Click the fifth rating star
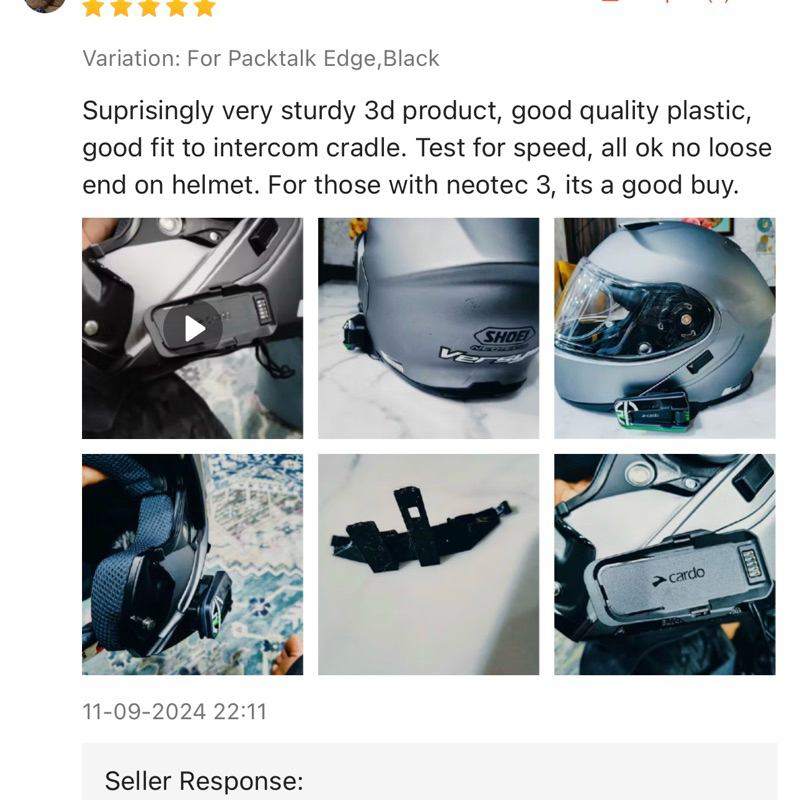Viewport: 800px width, 800px height. (x=205, y=8)
